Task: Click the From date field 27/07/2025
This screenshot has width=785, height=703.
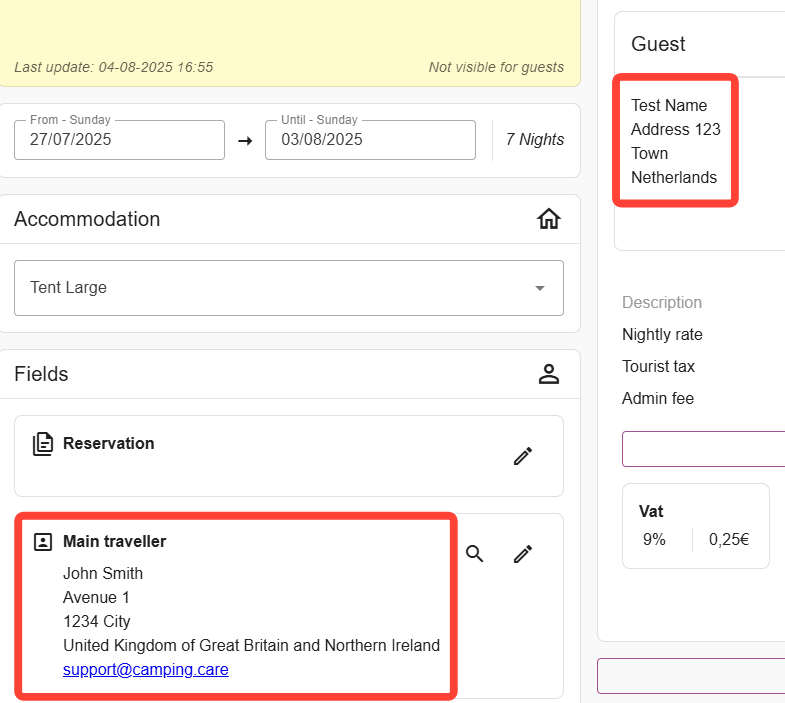Action: tap(119, 140)
